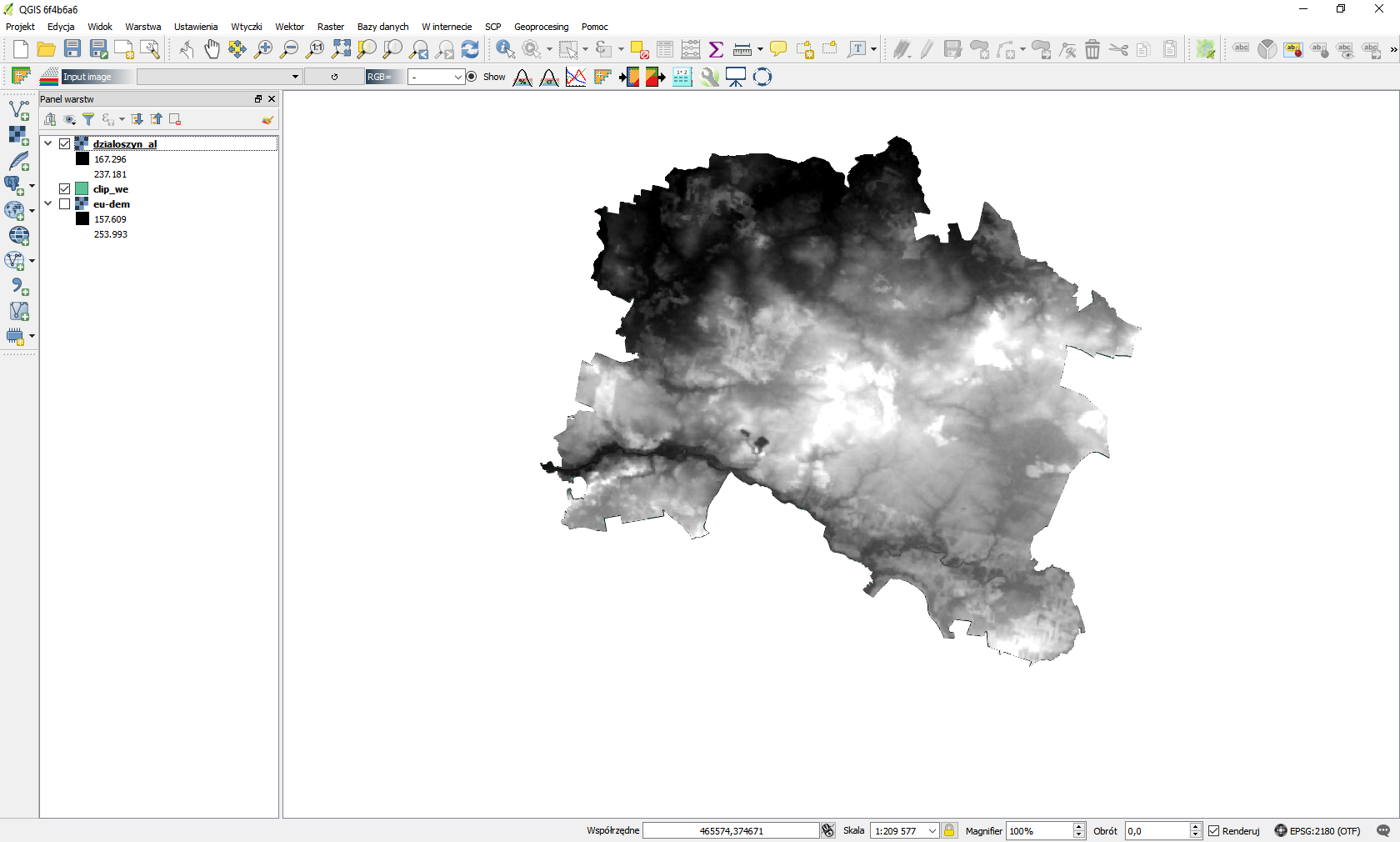The image size is (1400, 842).
Task: Open the Geoprocesing menu
Action: tap(541, 27)
